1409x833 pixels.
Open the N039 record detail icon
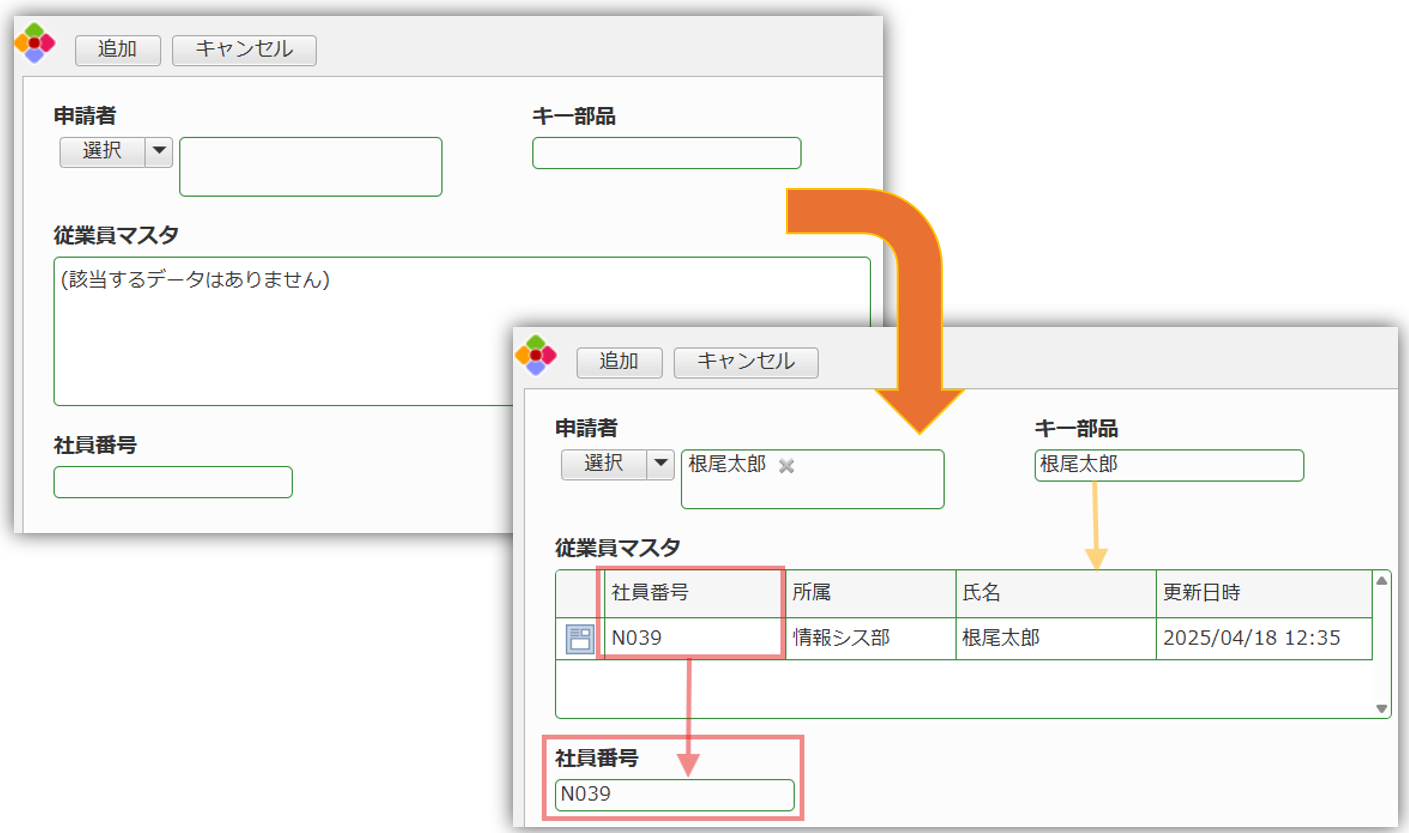(580, 639)
